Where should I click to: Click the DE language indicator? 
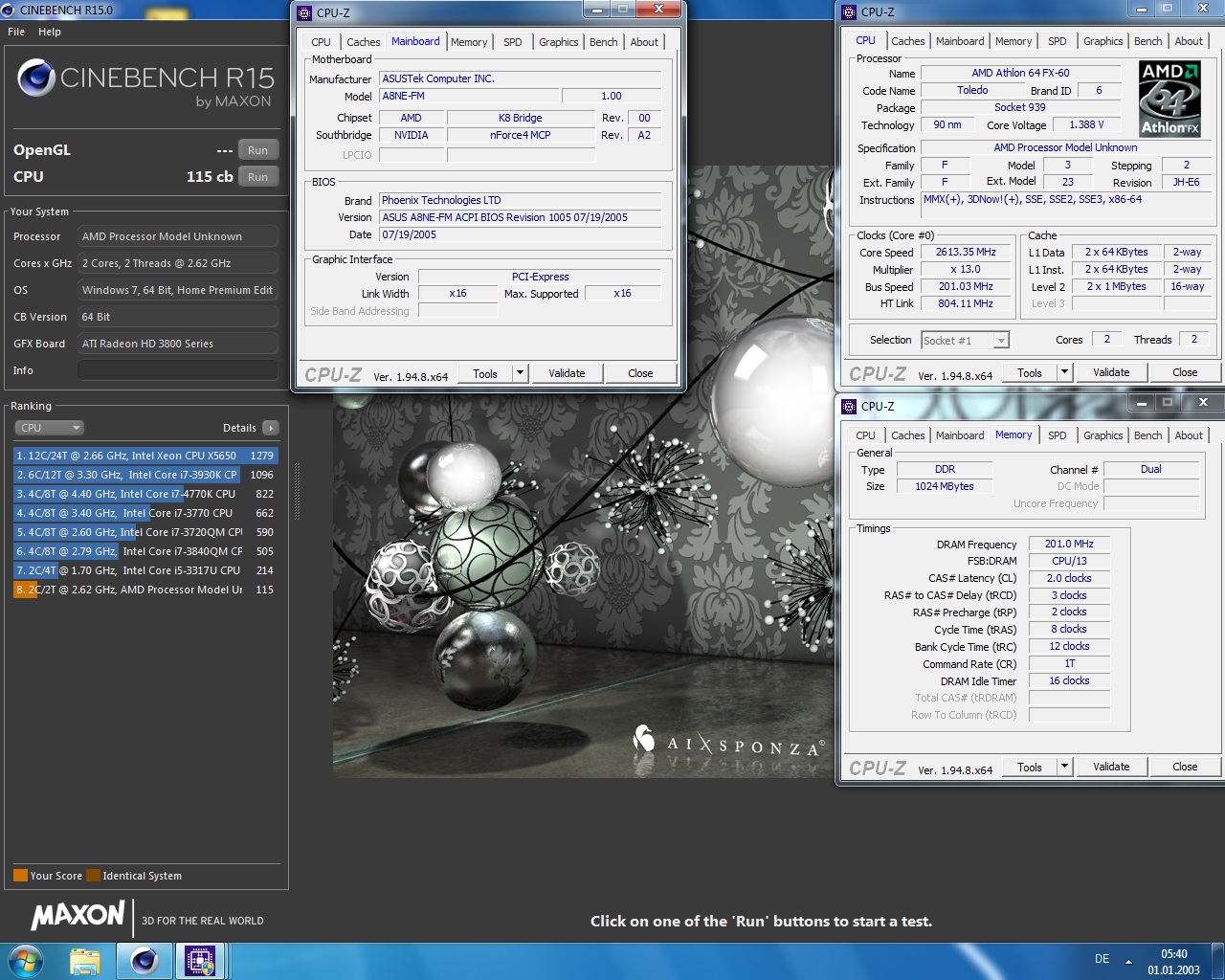point(1102,959)
